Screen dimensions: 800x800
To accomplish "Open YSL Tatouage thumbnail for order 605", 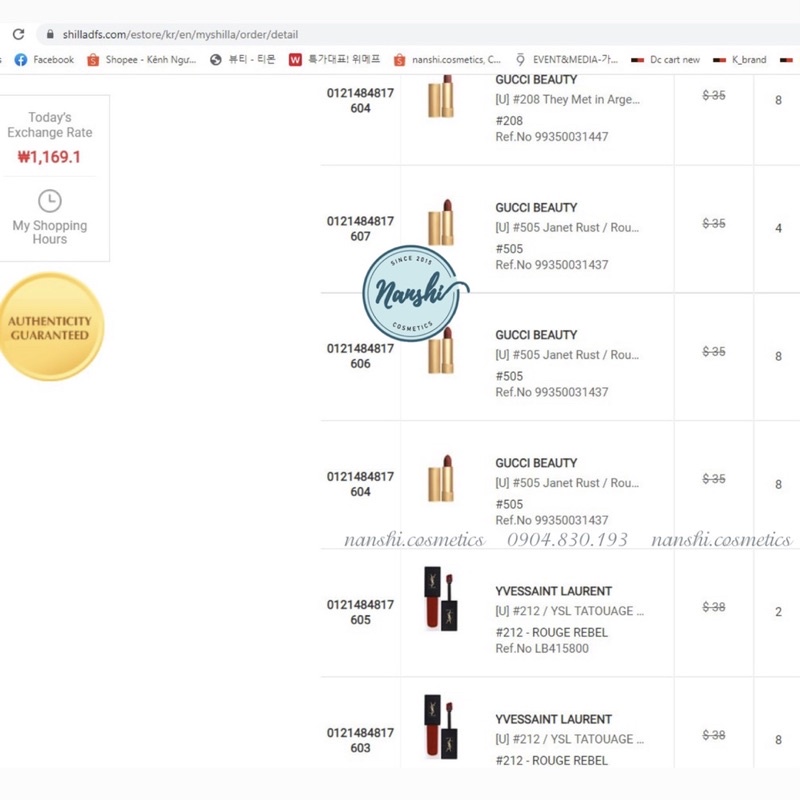I will pyautogui.click(x=441, y=598).
